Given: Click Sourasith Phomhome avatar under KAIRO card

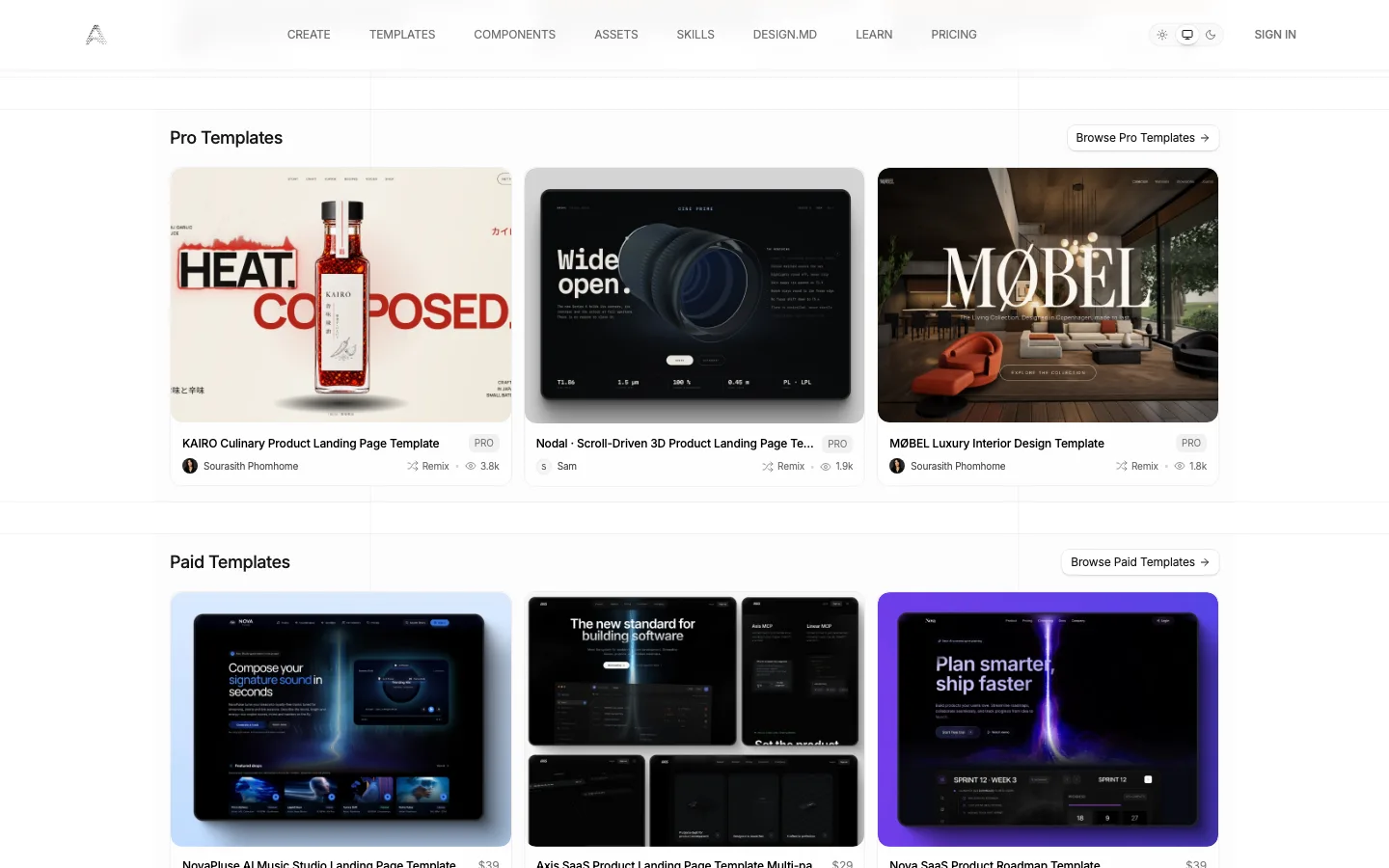Looking at the screenshot, I should point(190,466).
